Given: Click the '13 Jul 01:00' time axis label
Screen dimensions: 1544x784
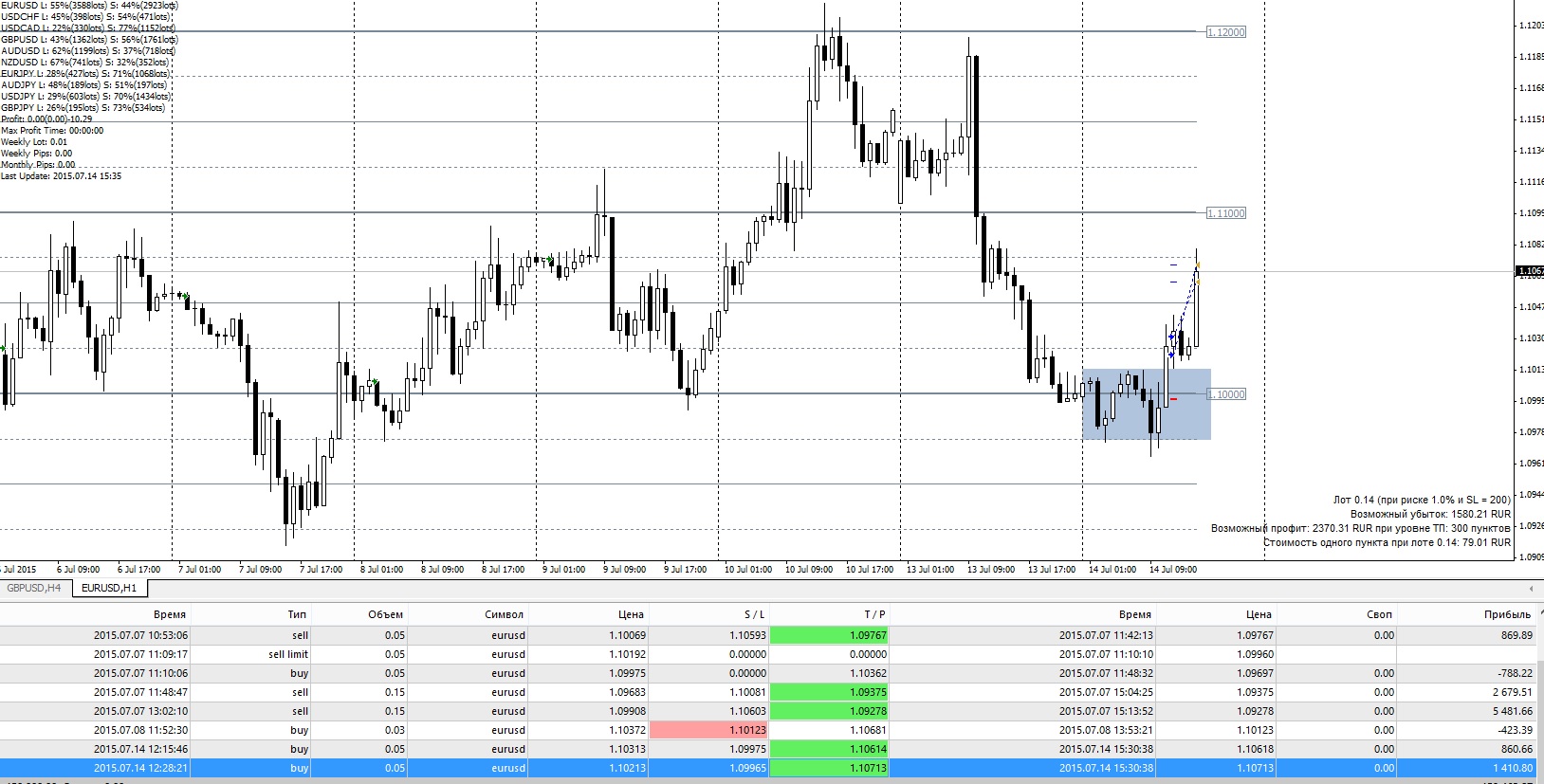Looking at the screenshot, I should pyautogui.click(x=930, y=570).
